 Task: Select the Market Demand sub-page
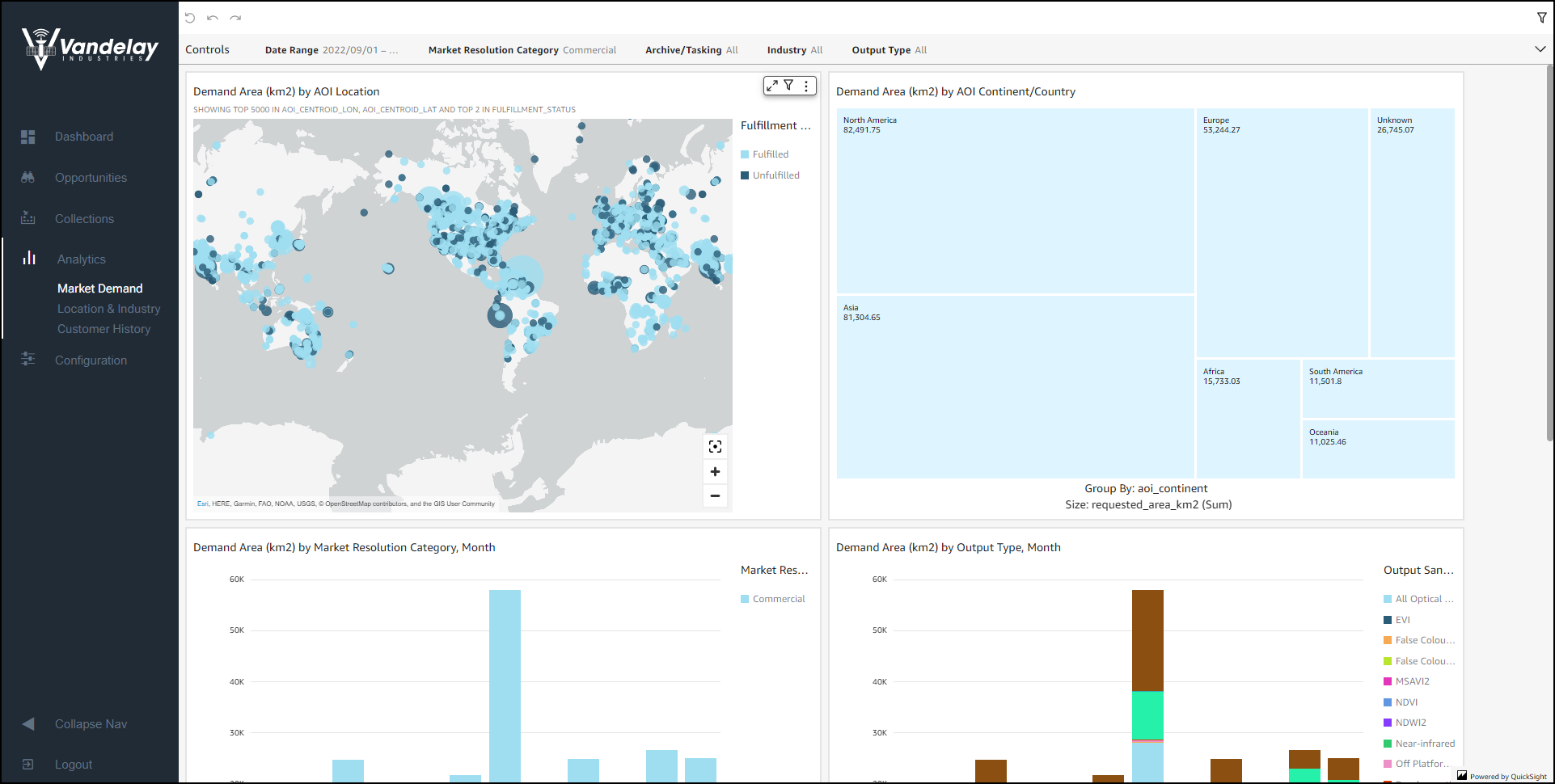(100, 289)
